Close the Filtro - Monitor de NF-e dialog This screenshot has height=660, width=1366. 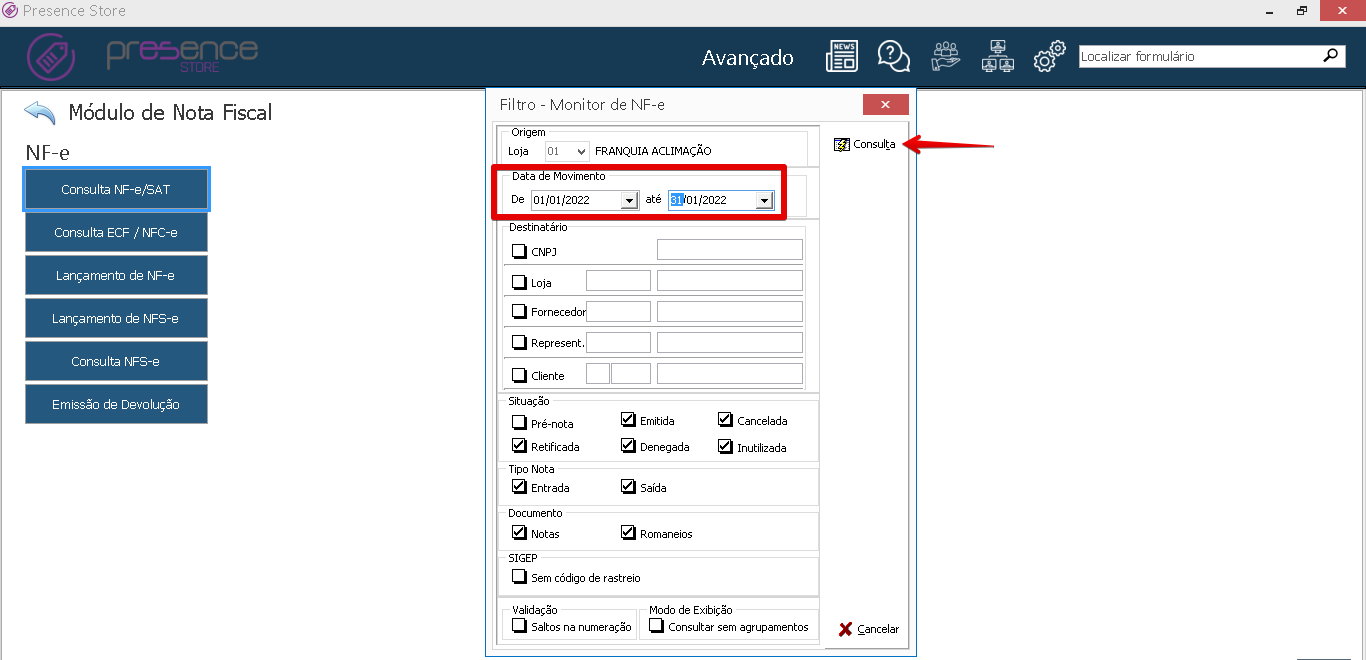[885, 105]
